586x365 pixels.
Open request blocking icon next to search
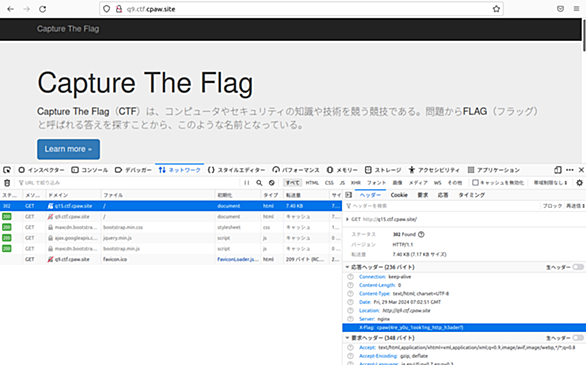tap(272, 183)
